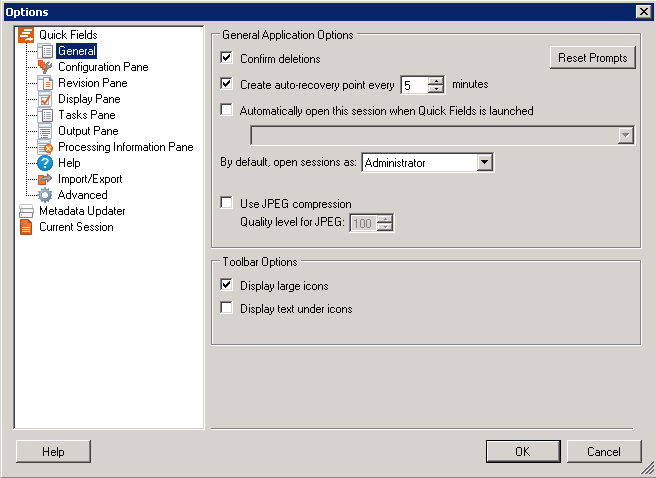
Task: Click the auto-recovery minutes field
Action: tap(415, 85)
